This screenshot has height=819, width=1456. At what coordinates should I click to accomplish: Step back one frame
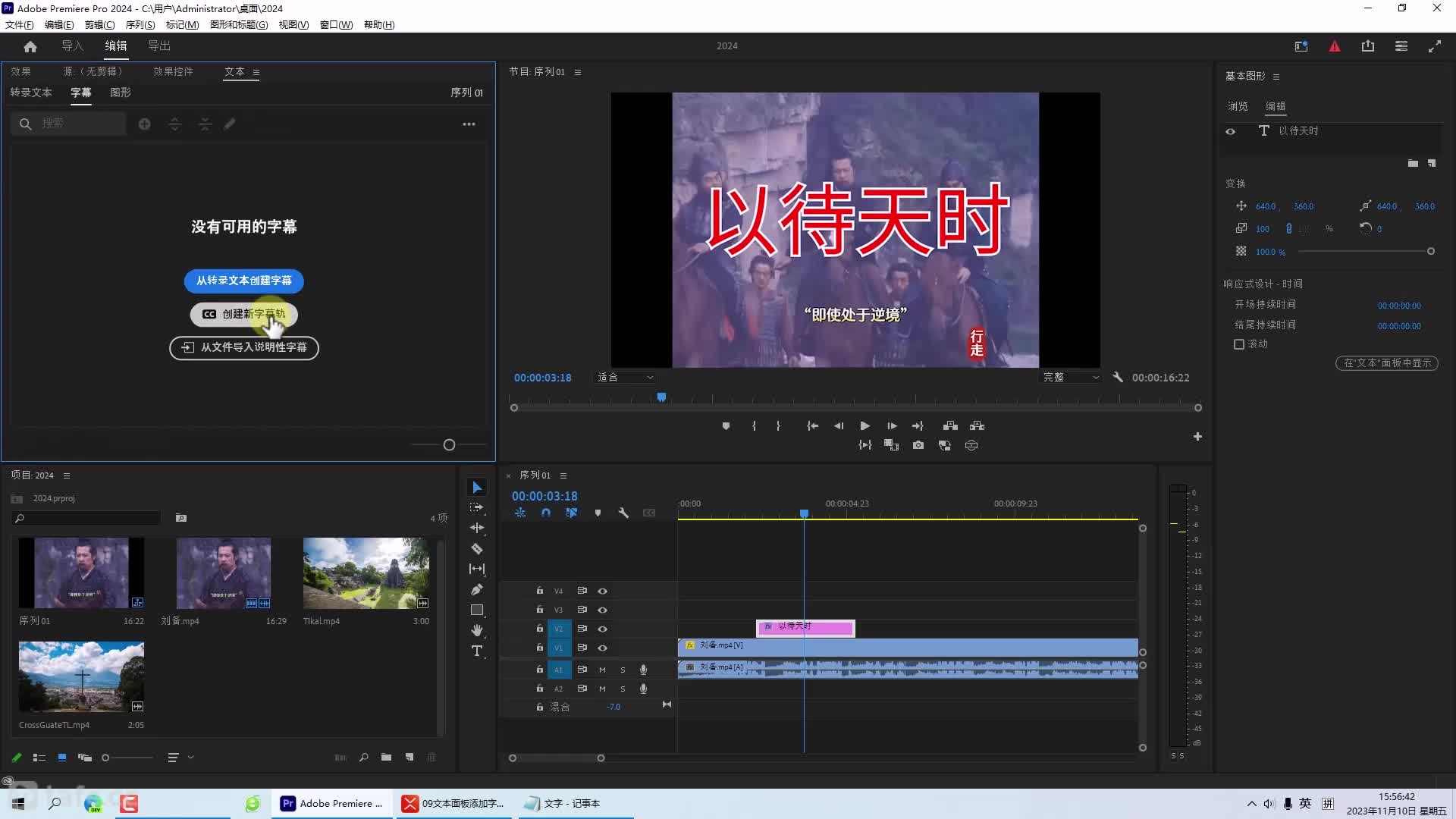pyautogui.click(x=839, y=426)
